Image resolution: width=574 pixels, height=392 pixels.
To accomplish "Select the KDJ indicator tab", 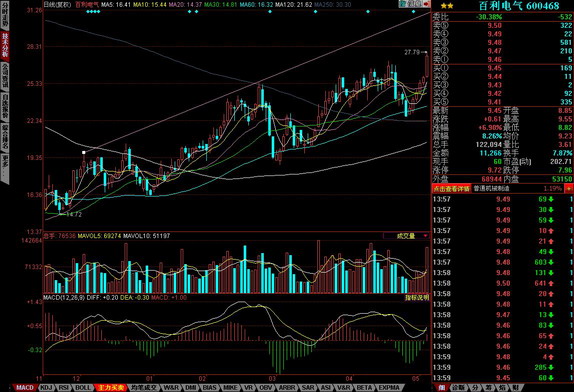I will pyautogui.click(x=46, y=387).
